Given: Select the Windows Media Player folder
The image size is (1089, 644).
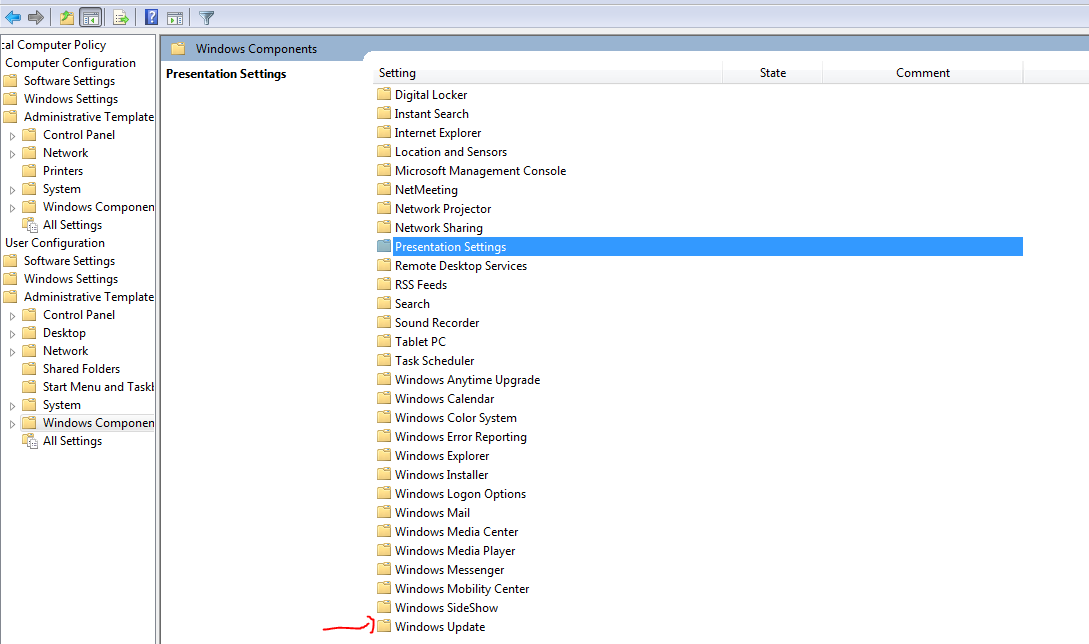Looking at the screenshot, I should pos(455,550).
